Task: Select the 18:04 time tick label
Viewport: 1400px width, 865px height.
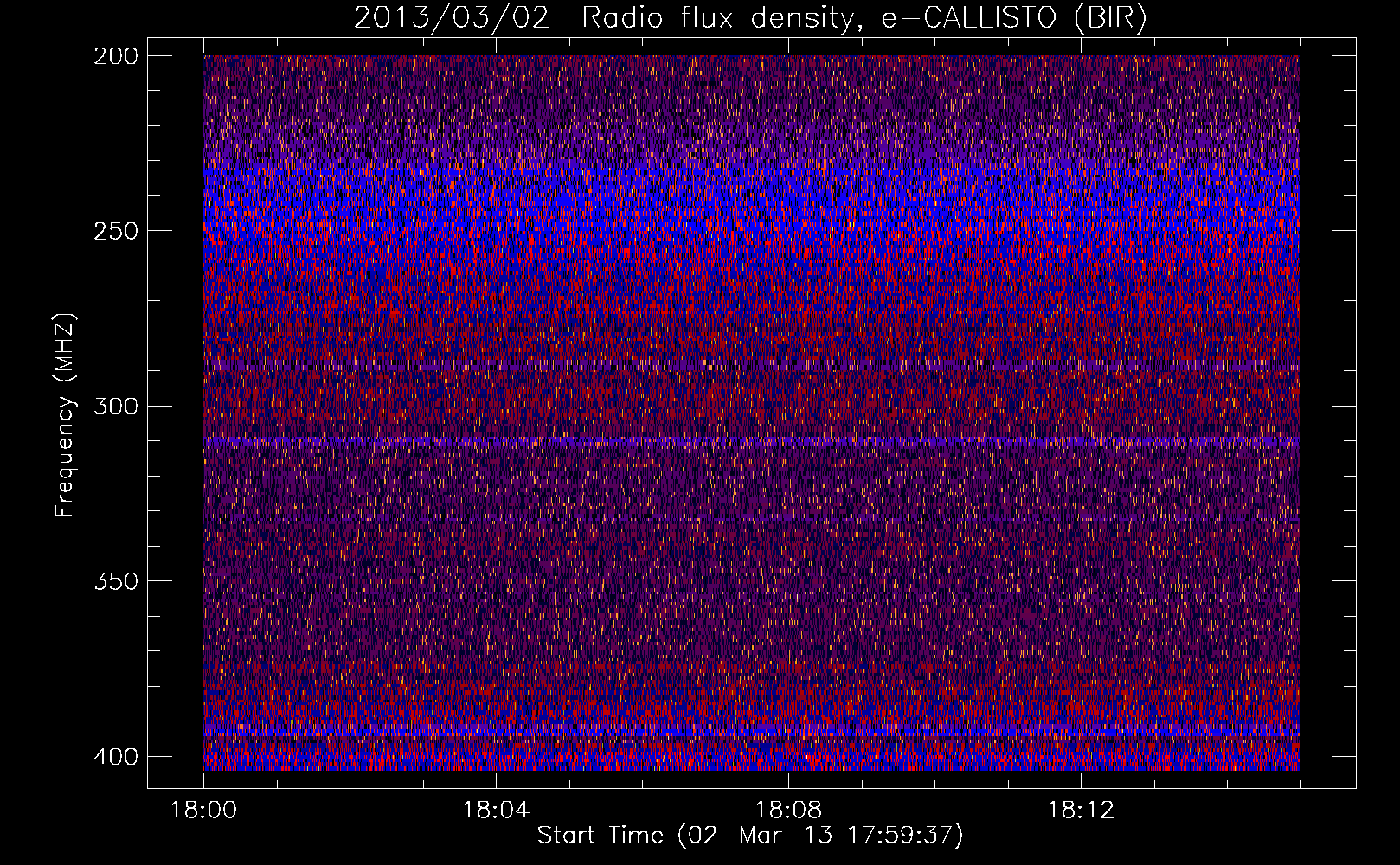Action: point(496,811)
